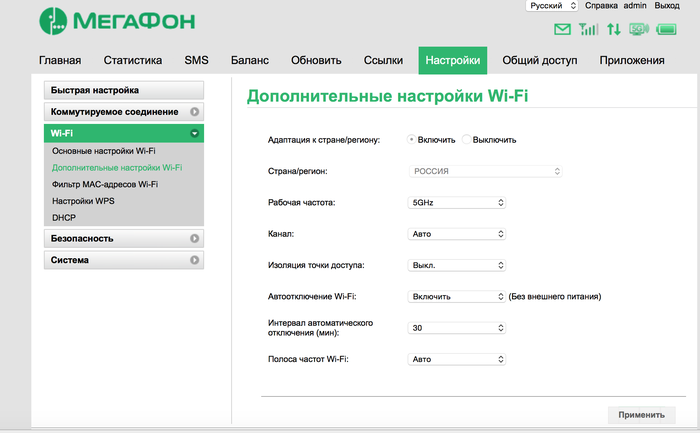The height and width of the screenshot is (433, 700).
Task: Open Фильтр MAC-адресов Wi-Fi settings
Action: [105, 184]
